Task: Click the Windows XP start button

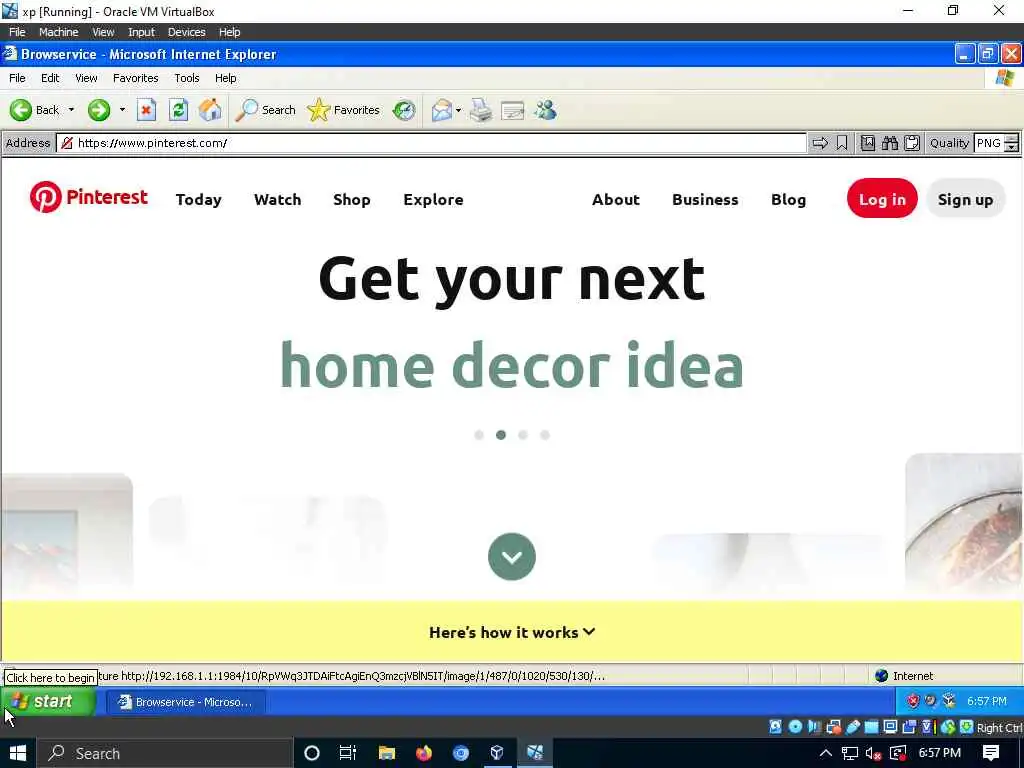Action: coord(48,701)
